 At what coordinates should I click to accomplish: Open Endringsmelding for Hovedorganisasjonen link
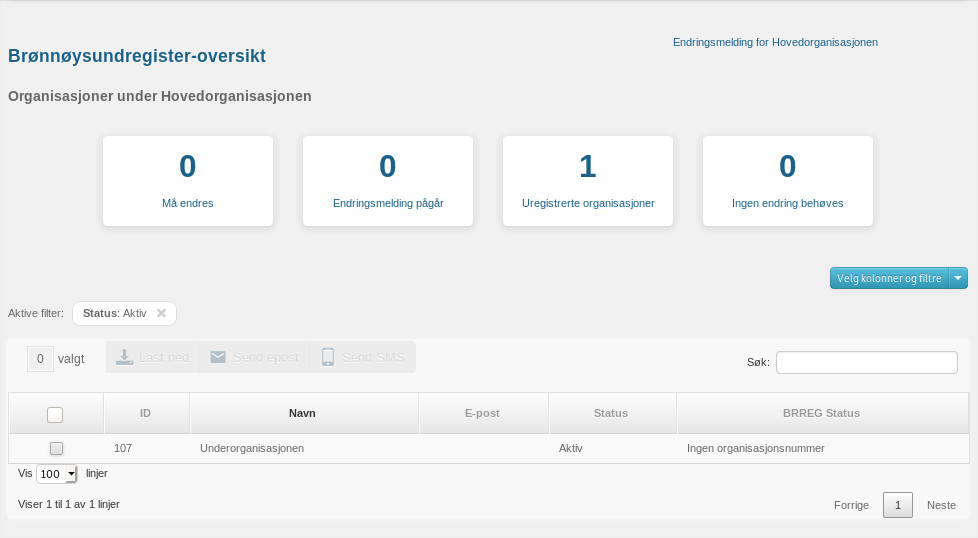click(x=775, y=42)
